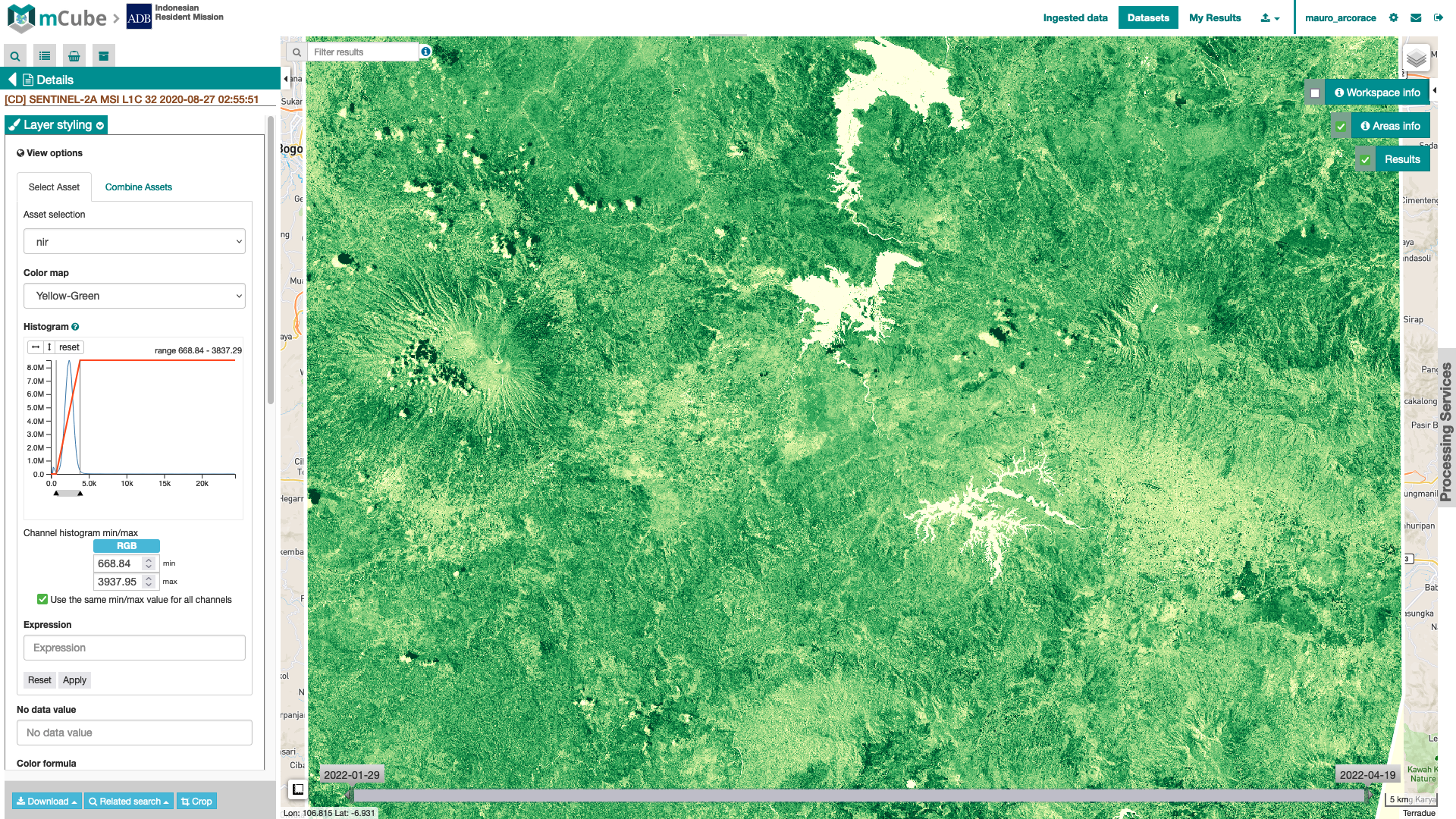Screen dimensions: 1456x819
Task: Collapse the Layer styling panel with its chevron
Action: coord(99,125)
